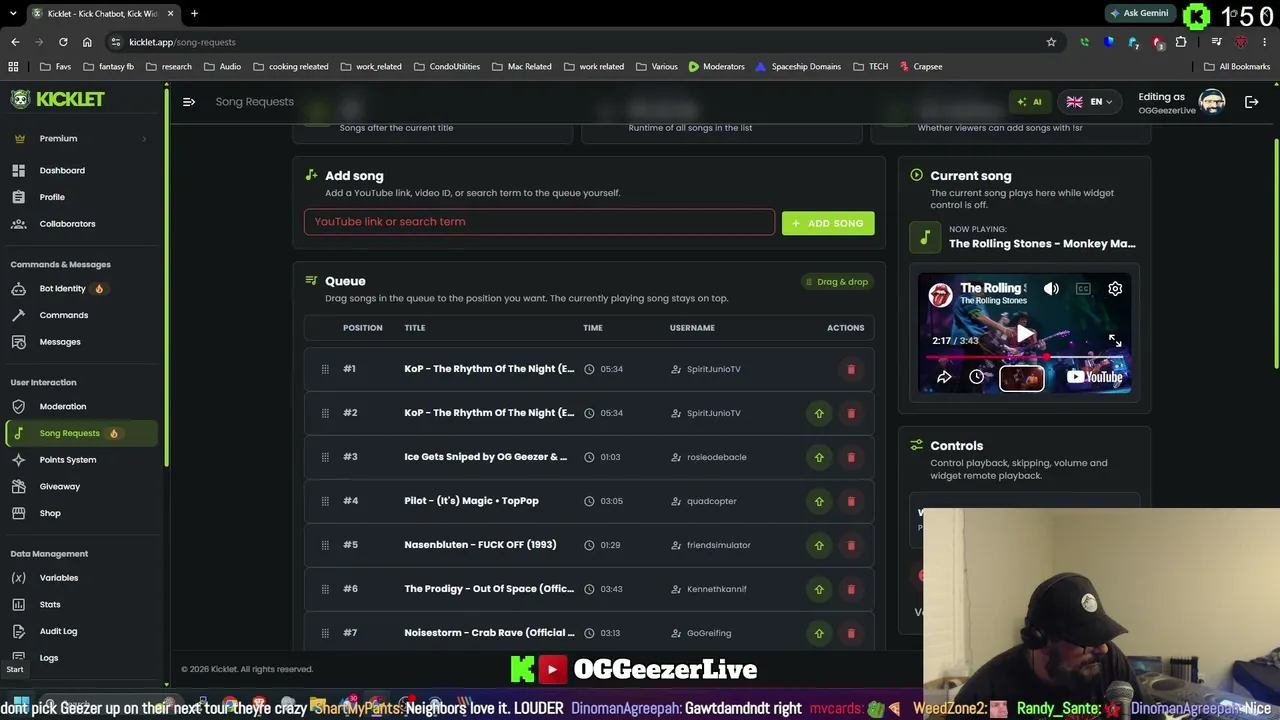Delete queue song #1 with the trash icon

click(x=851, y=369)
